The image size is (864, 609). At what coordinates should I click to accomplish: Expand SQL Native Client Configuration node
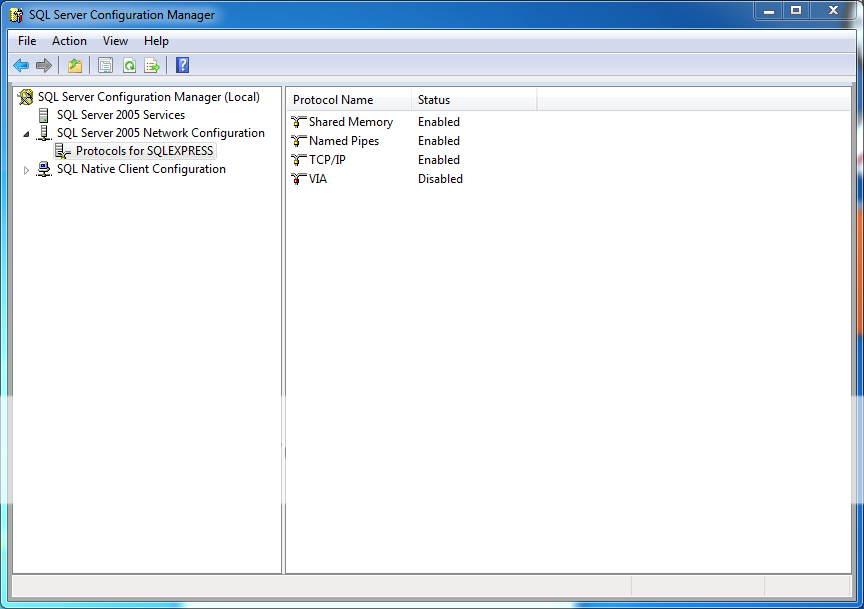click(26, 170)
